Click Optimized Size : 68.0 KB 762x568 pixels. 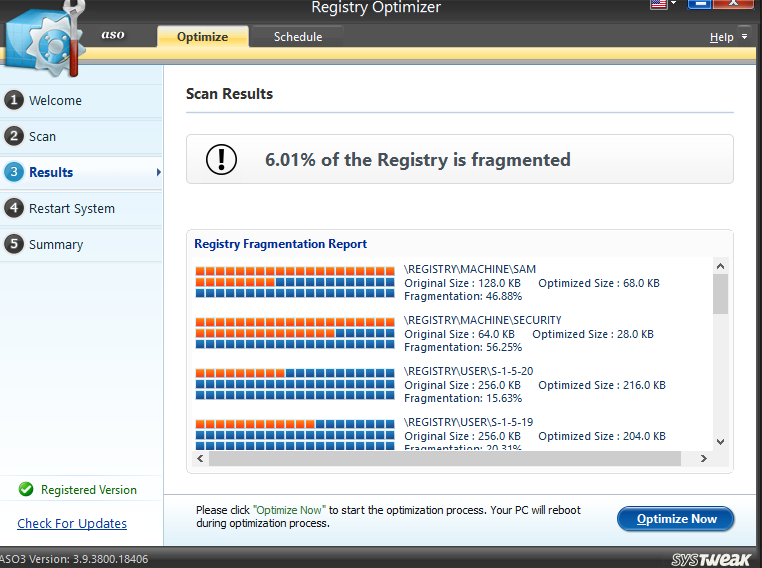coord(599,283)
